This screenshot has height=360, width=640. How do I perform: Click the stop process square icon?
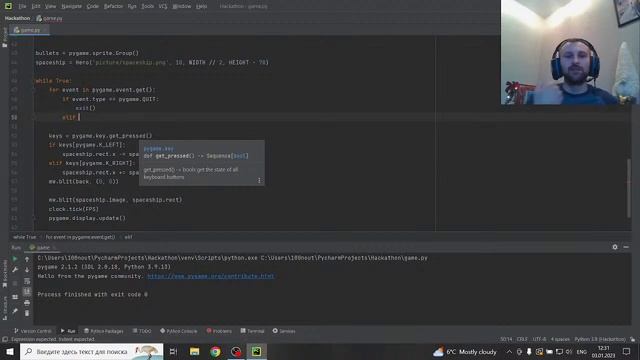pyautogui.click(x=15, y=283)
